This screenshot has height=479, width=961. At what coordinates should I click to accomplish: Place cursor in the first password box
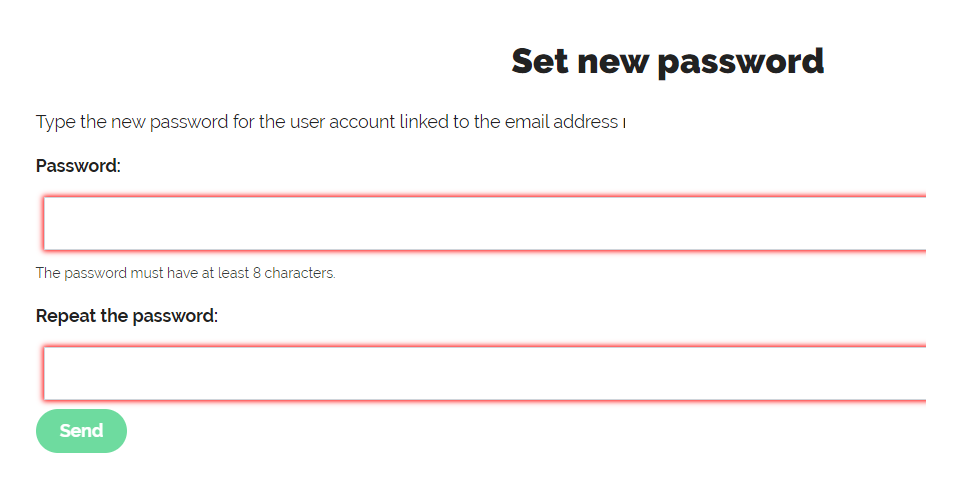click(485, 223)
